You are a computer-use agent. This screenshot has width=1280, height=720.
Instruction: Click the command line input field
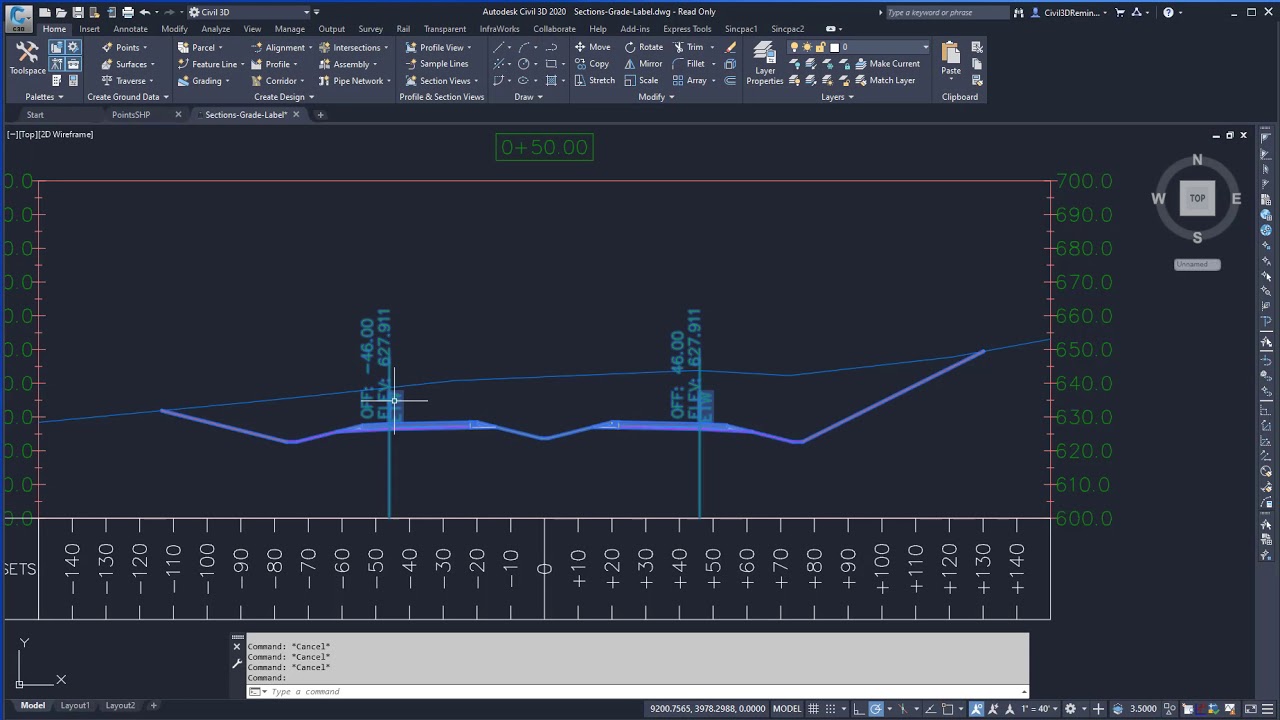[x=640, y=692]
